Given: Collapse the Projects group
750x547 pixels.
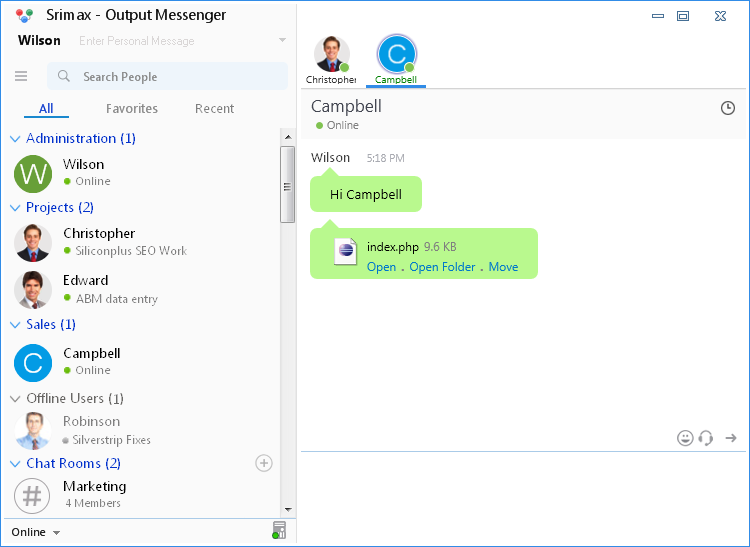Looking at the screenshot, I should point(15,208).
